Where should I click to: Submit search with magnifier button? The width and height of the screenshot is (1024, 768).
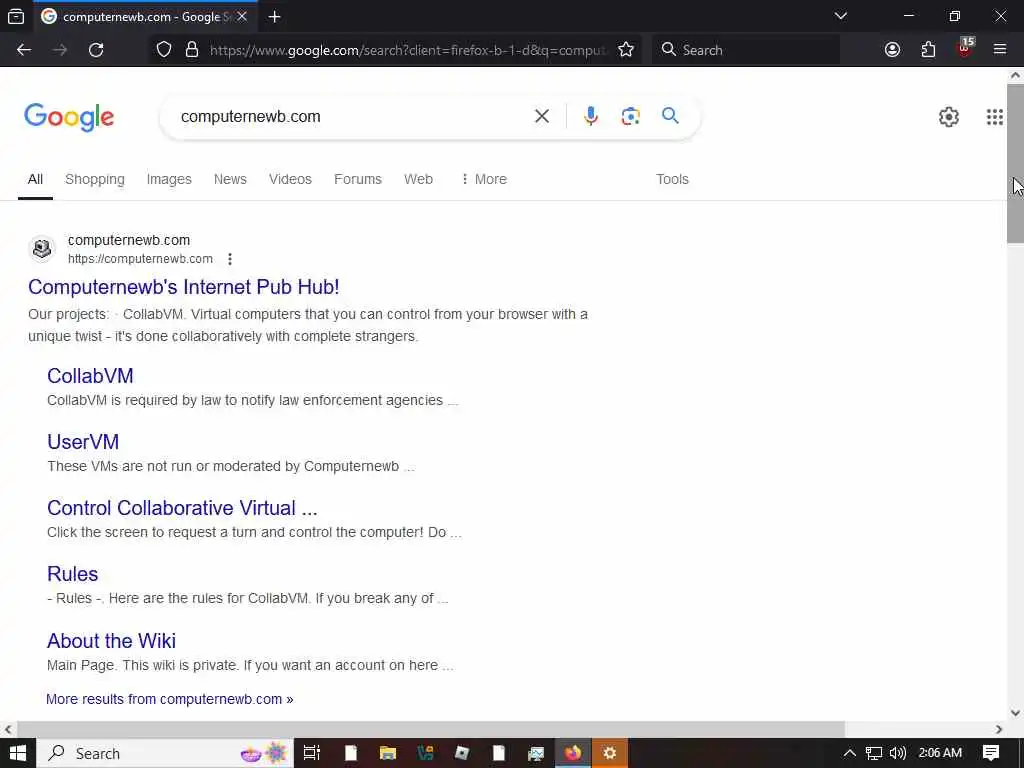670,116
